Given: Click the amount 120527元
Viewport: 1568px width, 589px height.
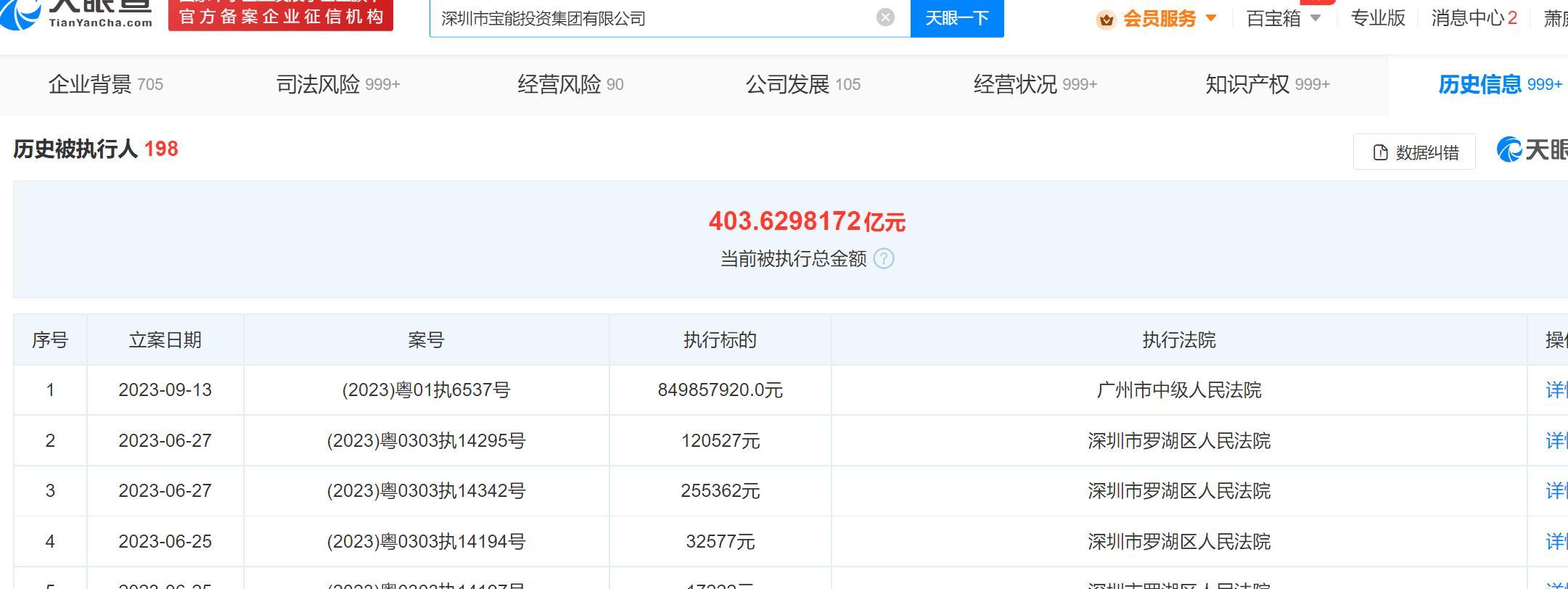Looking at the screenshot, I should tap(720, 441).
